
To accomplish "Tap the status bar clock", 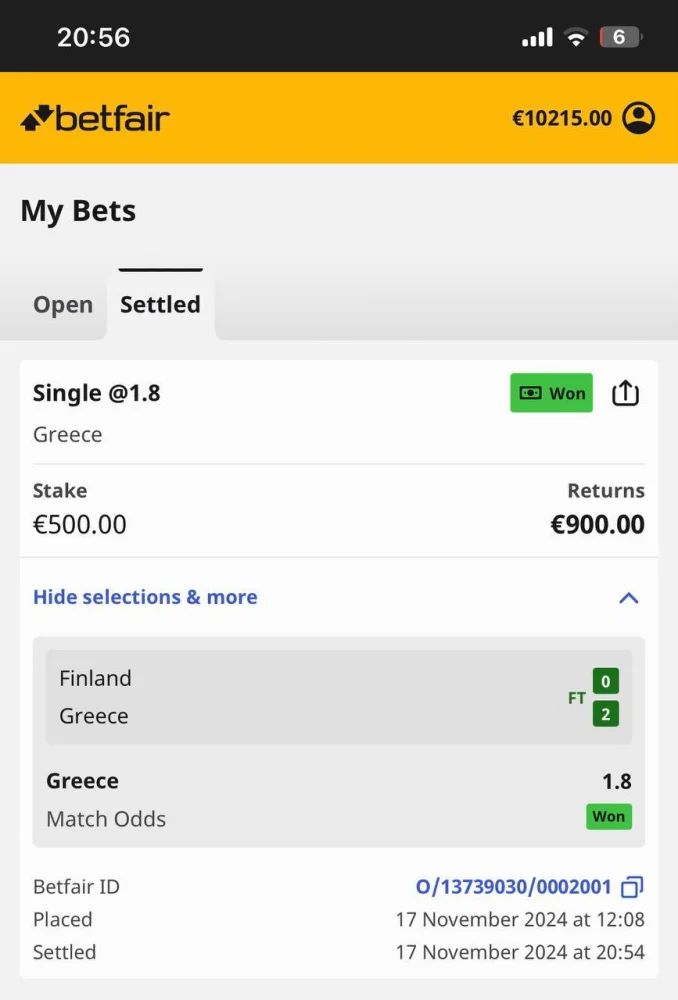I will click(93, 38).
